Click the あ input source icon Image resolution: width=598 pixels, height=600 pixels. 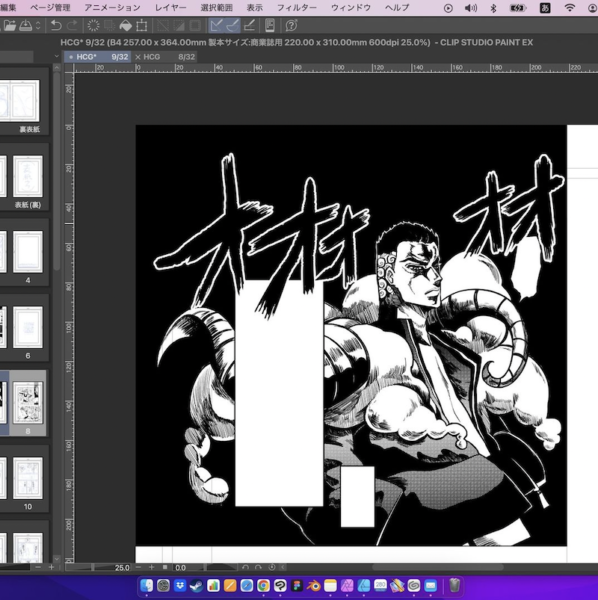[545, 8]
